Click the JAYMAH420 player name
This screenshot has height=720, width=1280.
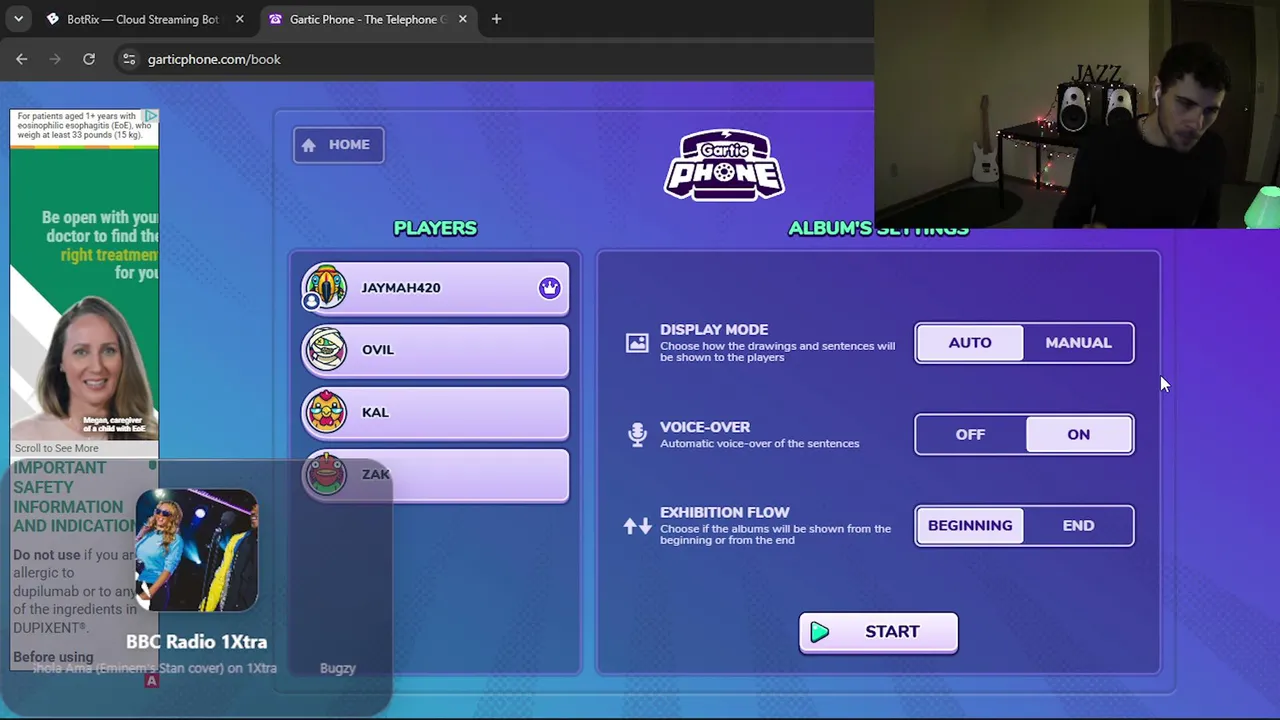(401, 288)
